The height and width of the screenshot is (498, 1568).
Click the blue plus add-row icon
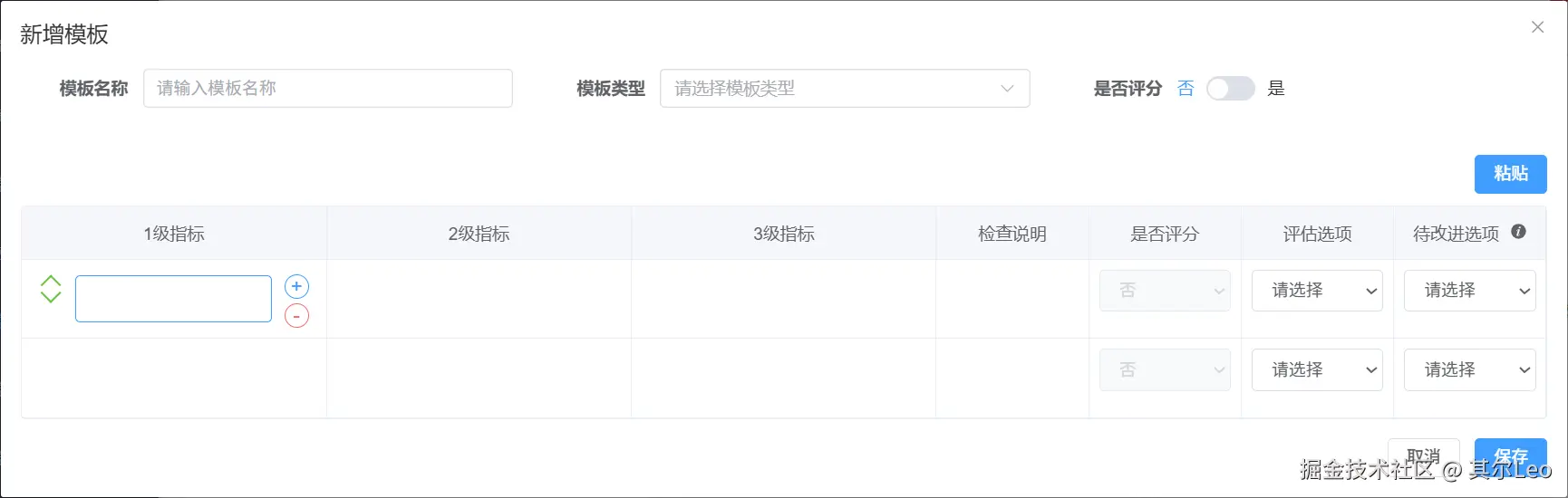[296, 287]
